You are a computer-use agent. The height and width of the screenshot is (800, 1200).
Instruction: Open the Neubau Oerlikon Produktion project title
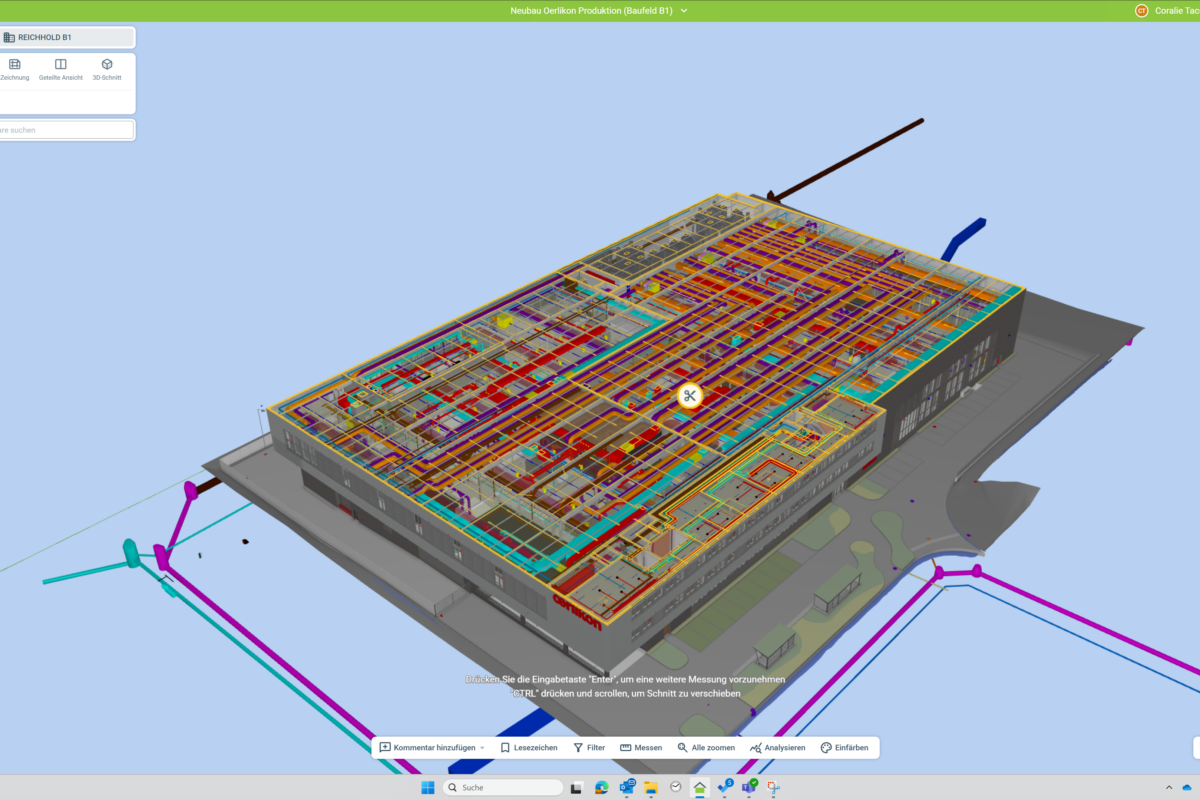(x=591, y=11)
